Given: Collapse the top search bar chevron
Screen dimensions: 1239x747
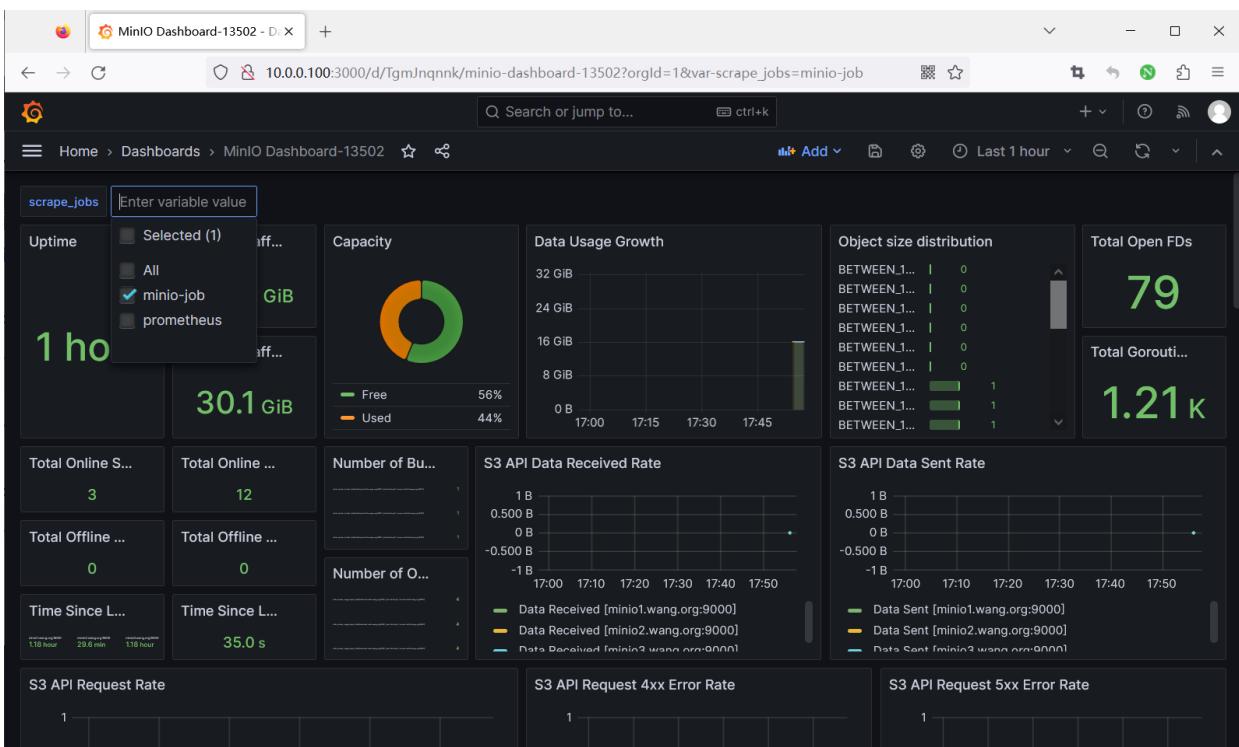Looking at the screenshot, I should click(x=1217, y=151).
